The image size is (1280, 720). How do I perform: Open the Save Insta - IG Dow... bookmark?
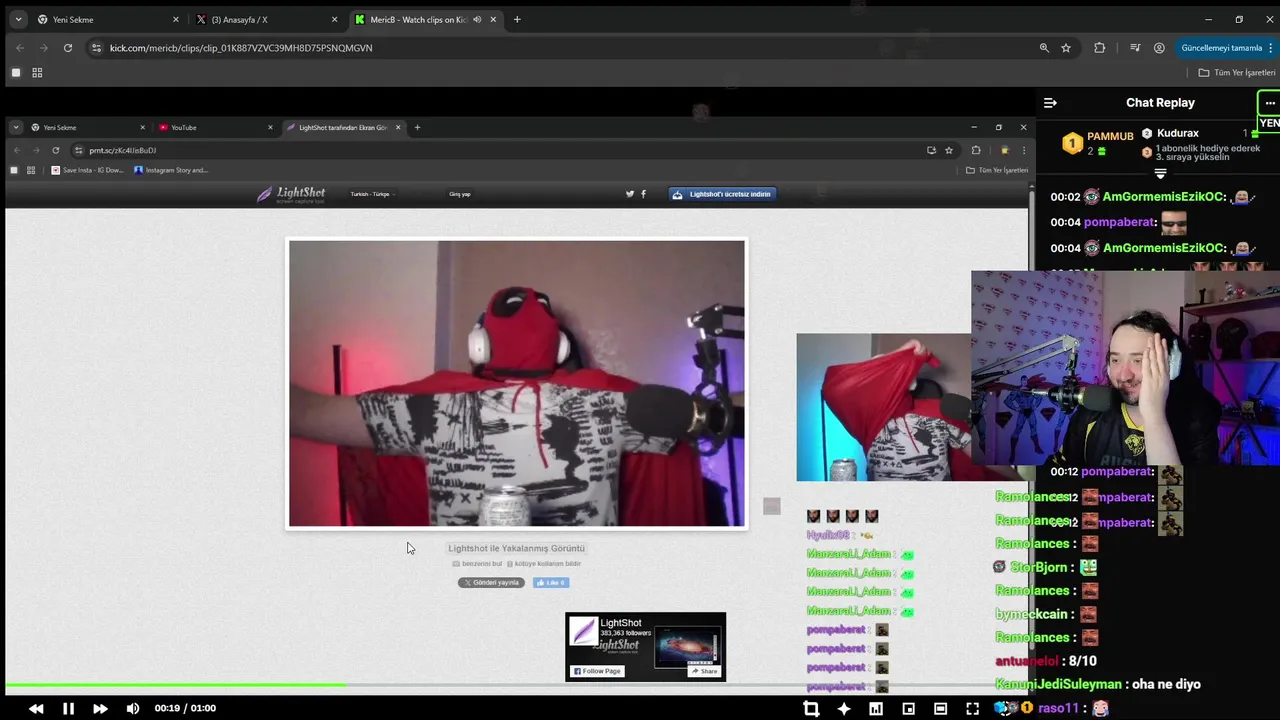(88, 170)
